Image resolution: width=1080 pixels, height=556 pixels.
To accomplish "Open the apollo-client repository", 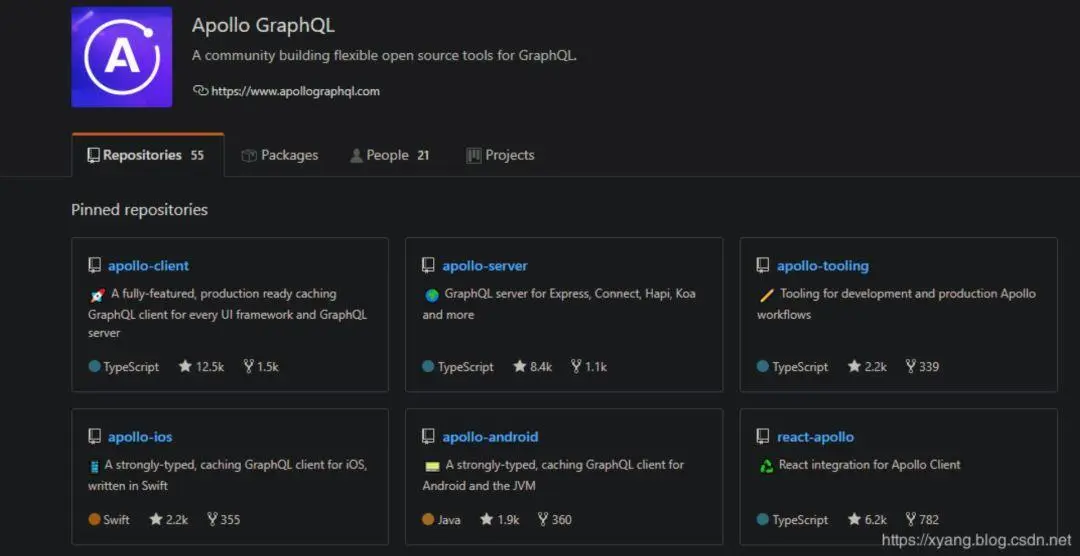I will click(x=148, y=265).
